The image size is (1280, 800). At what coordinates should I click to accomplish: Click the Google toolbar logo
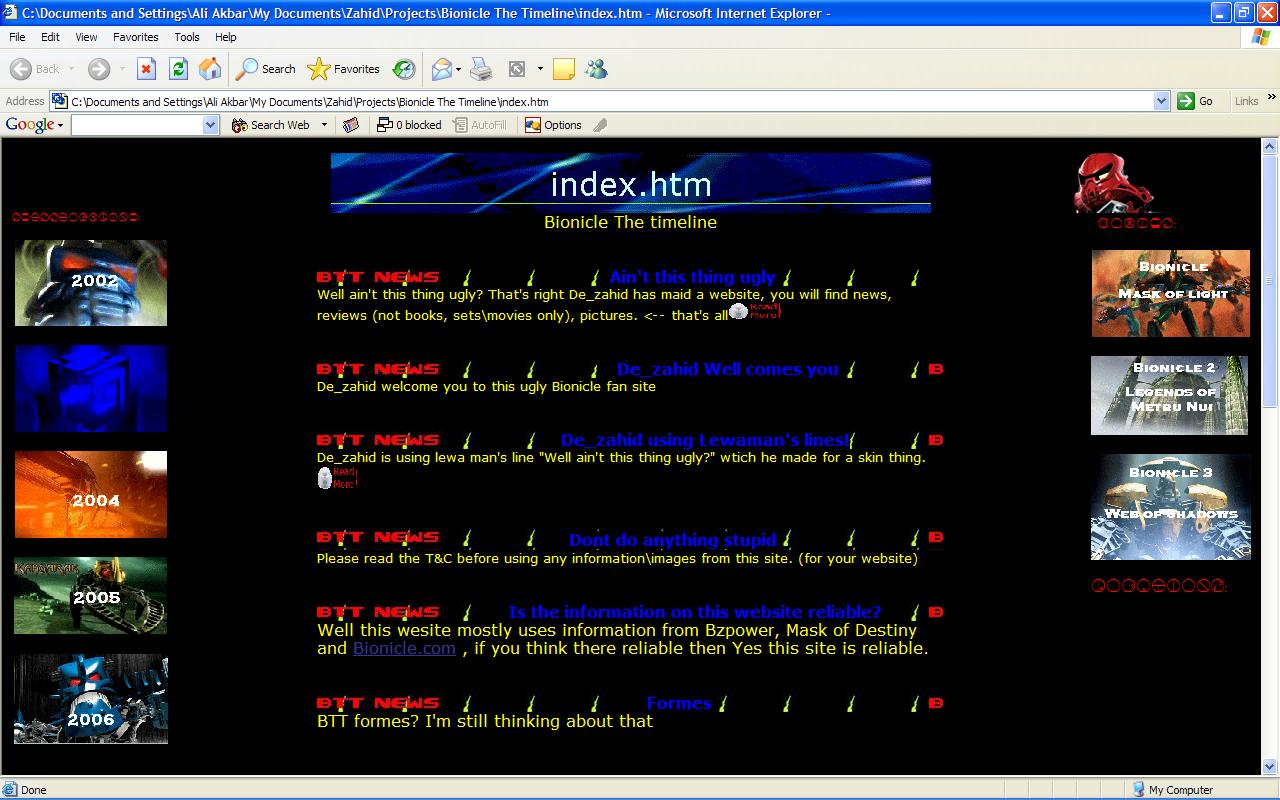(x=29, y=125)
